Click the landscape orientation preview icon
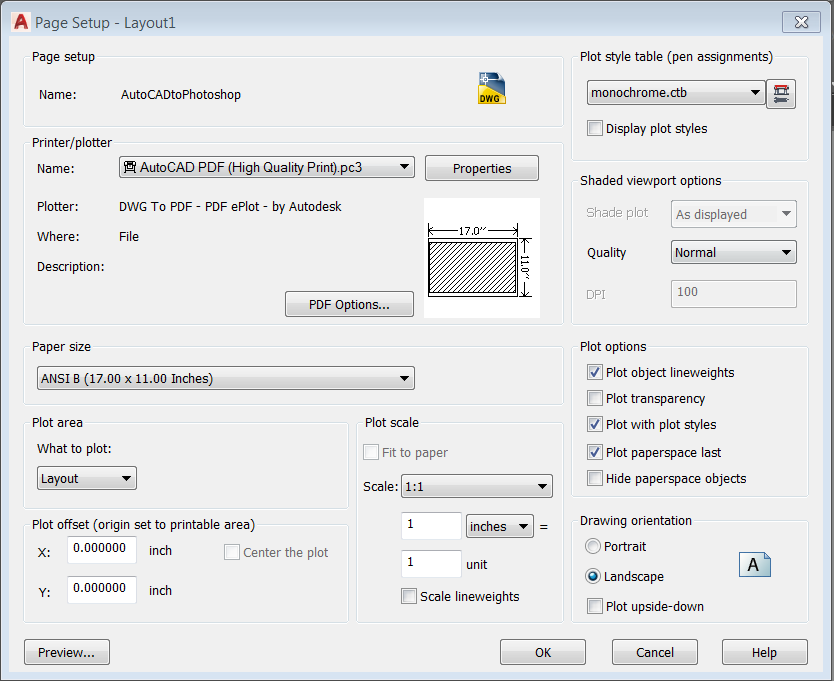The image size is (834, 681). [x=755, y=564]
